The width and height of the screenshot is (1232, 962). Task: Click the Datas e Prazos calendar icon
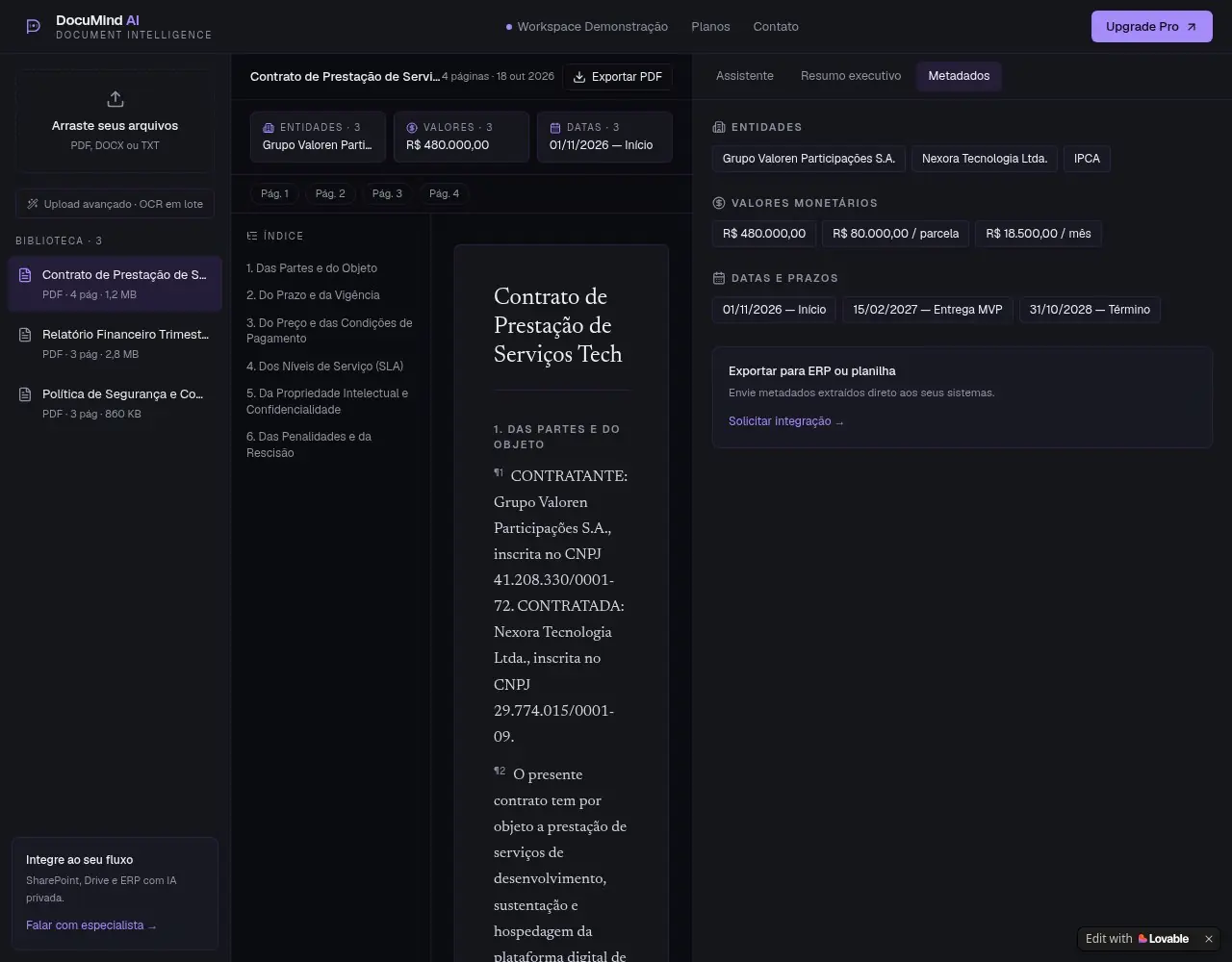[718, 278]
